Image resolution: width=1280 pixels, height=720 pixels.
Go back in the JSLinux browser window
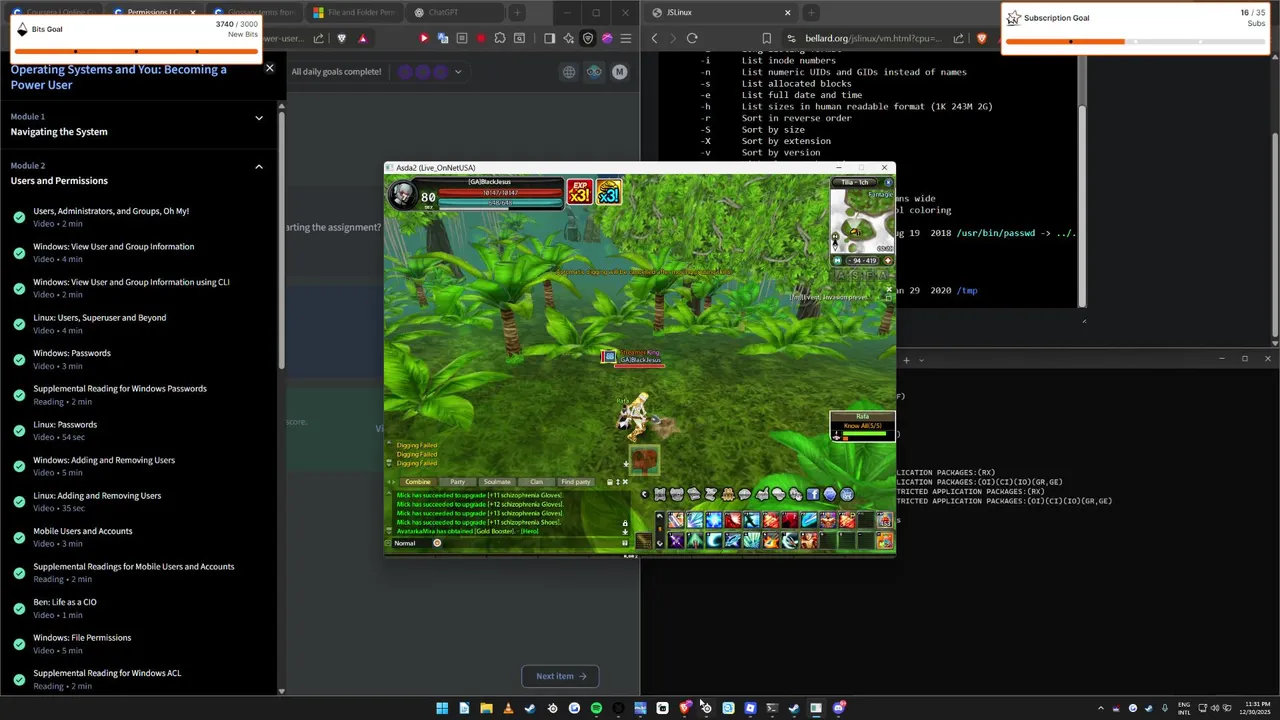(655, 38)
